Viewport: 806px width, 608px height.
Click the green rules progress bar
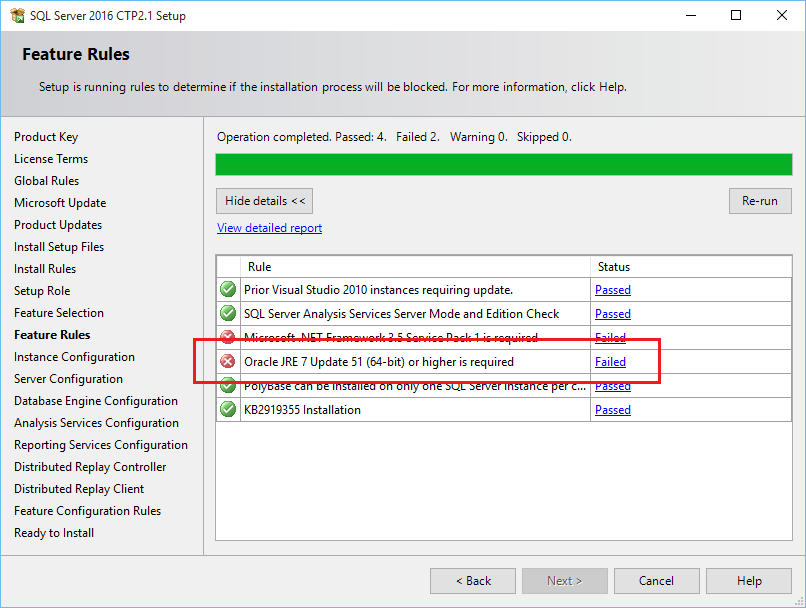point(504,165)
